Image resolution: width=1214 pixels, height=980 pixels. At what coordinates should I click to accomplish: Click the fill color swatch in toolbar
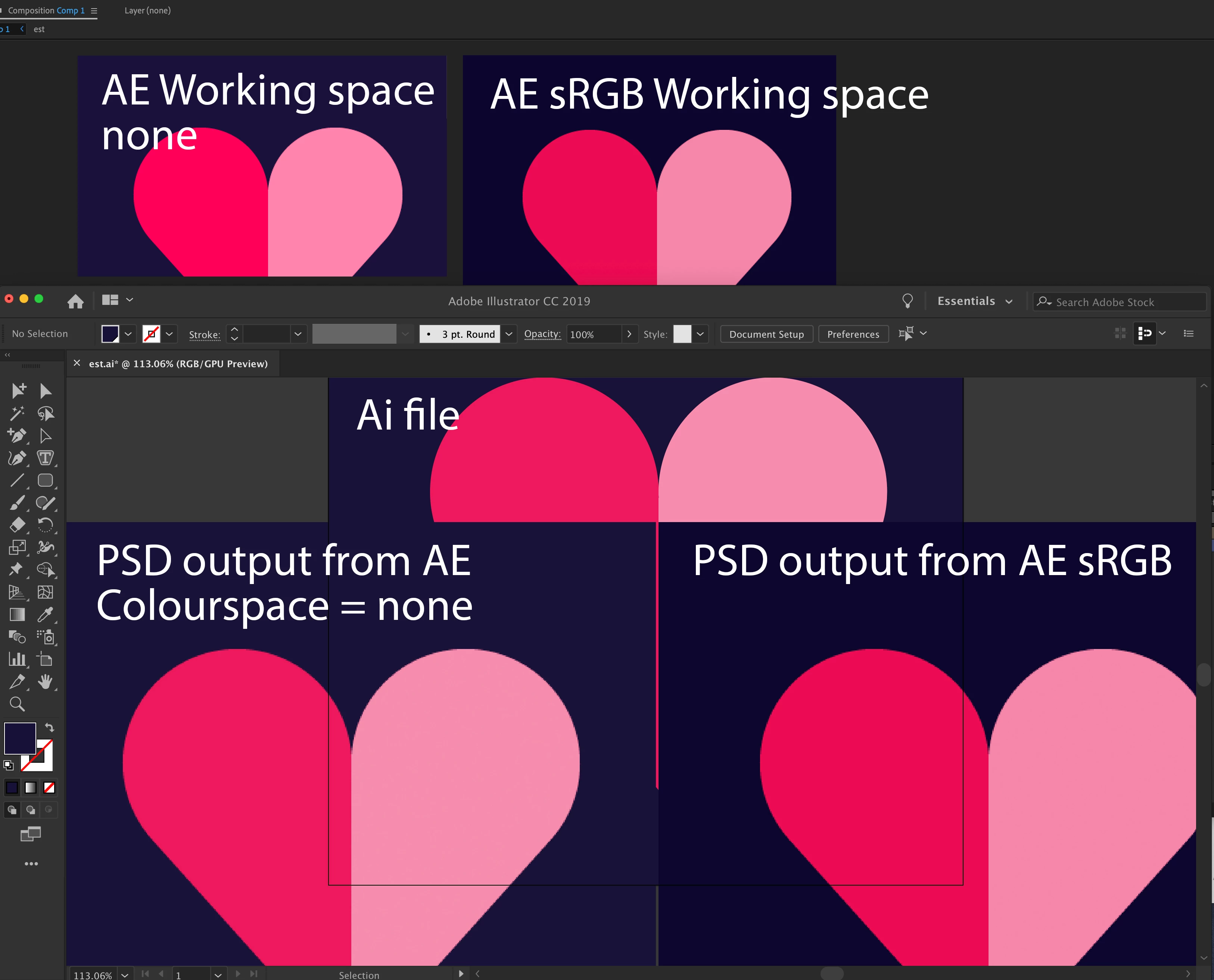click(20, 738)
